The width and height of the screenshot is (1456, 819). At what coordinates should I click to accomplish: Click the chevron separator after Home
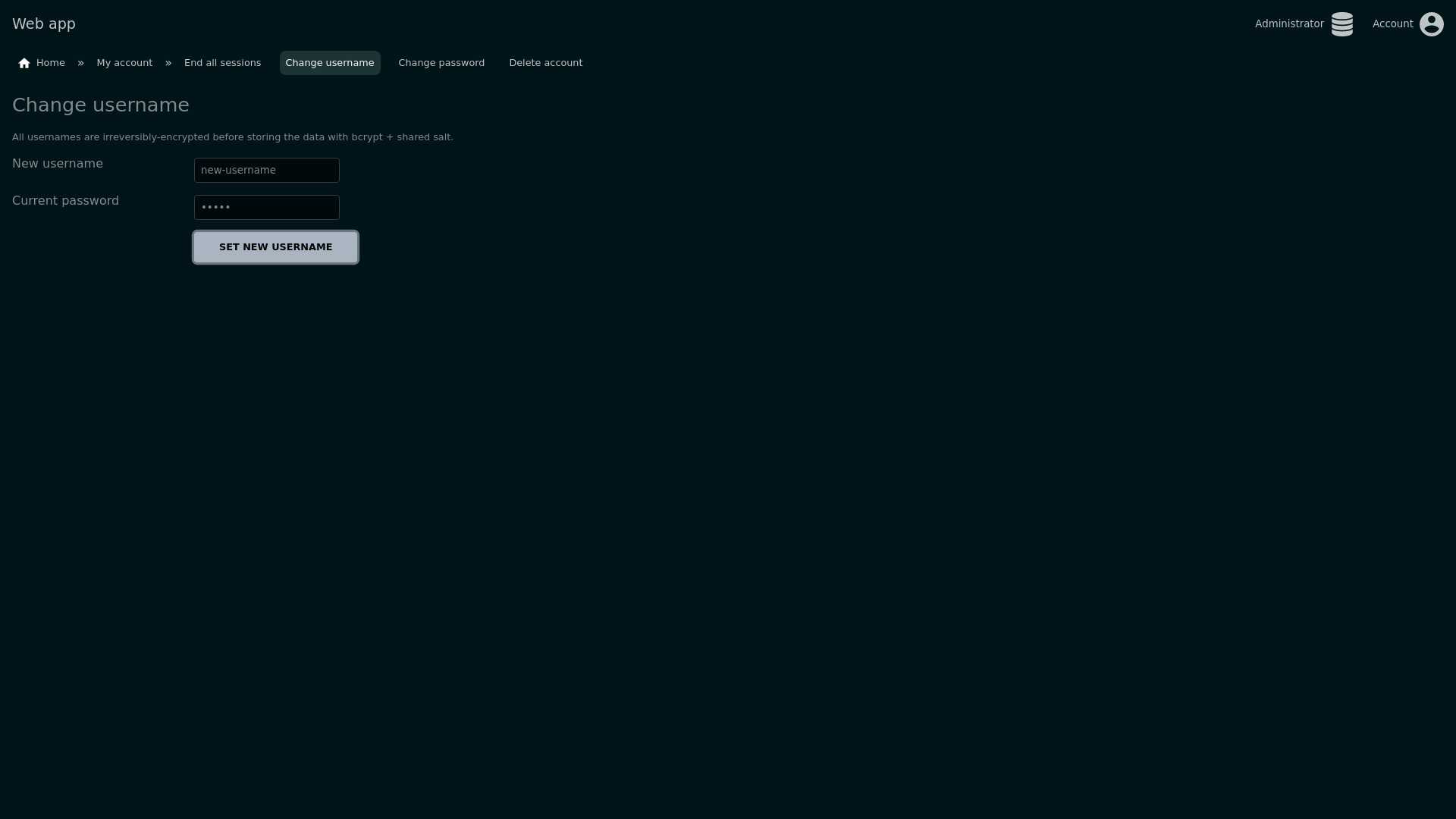coord(80,63)
